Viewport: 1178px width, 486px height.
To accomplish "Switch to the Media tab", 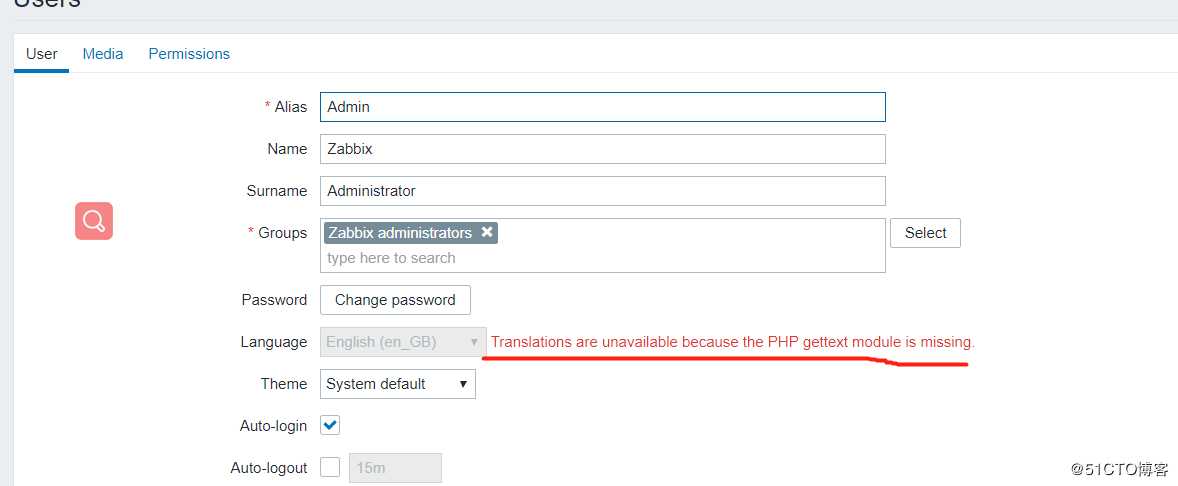I will (103, 54).
